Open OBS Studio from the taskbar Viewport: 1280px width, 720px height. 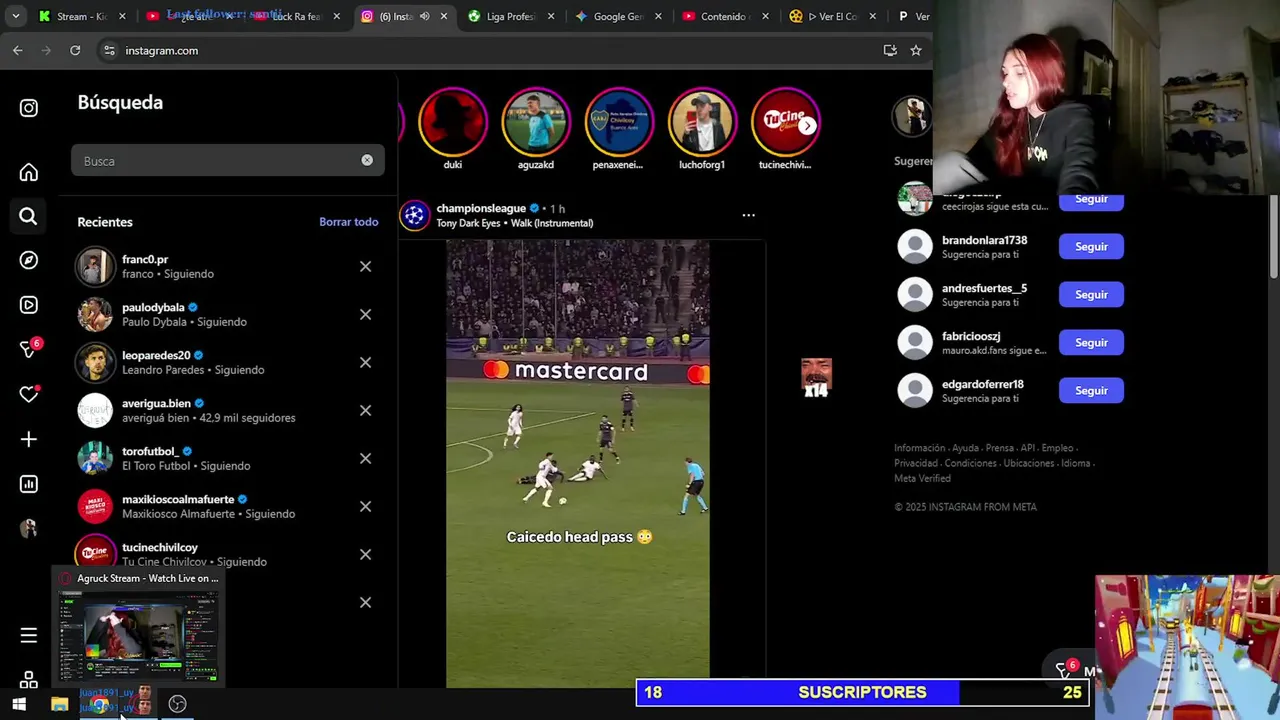pyautogui.click(x=177, y=704)
